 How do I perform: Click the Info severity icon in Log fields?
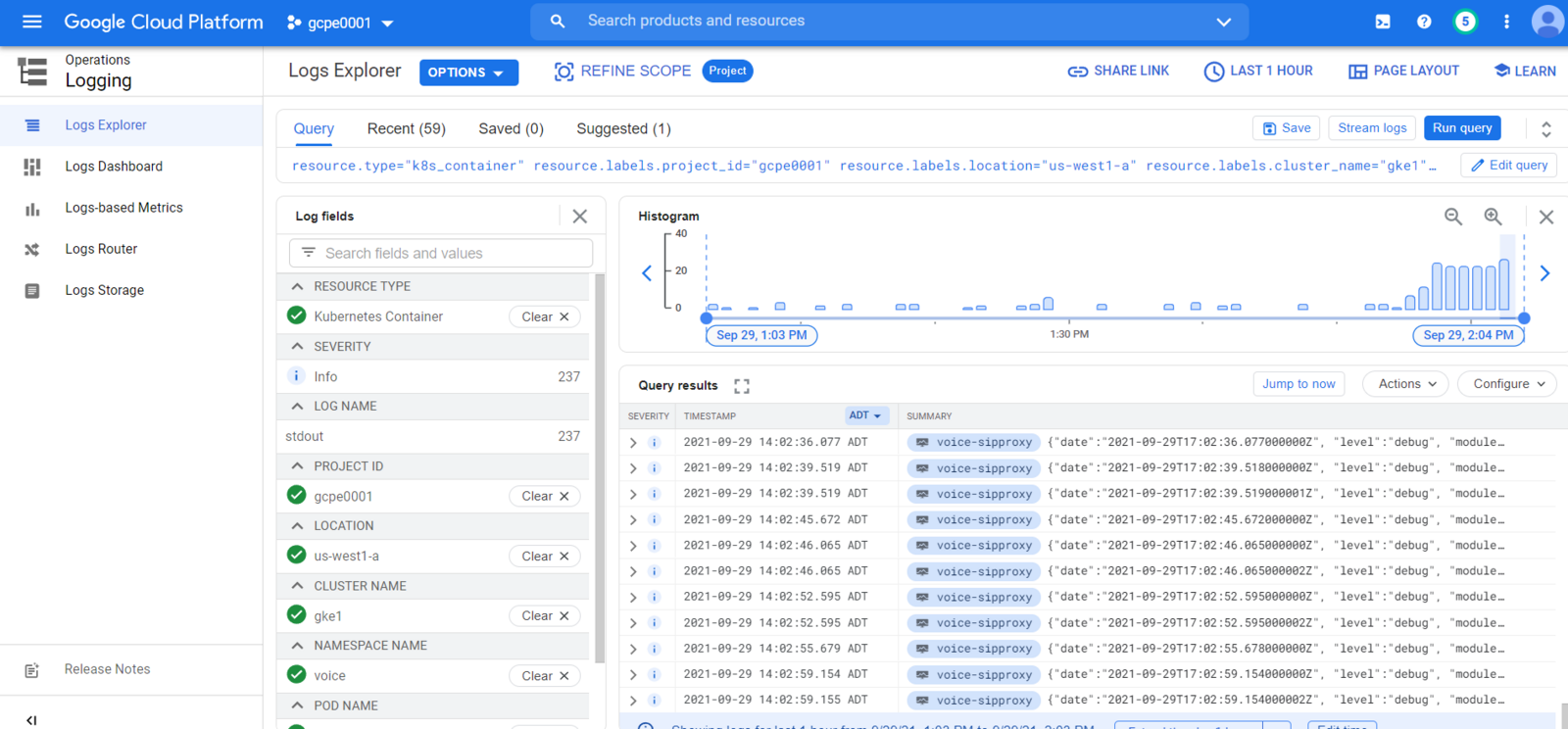point(296,376)
